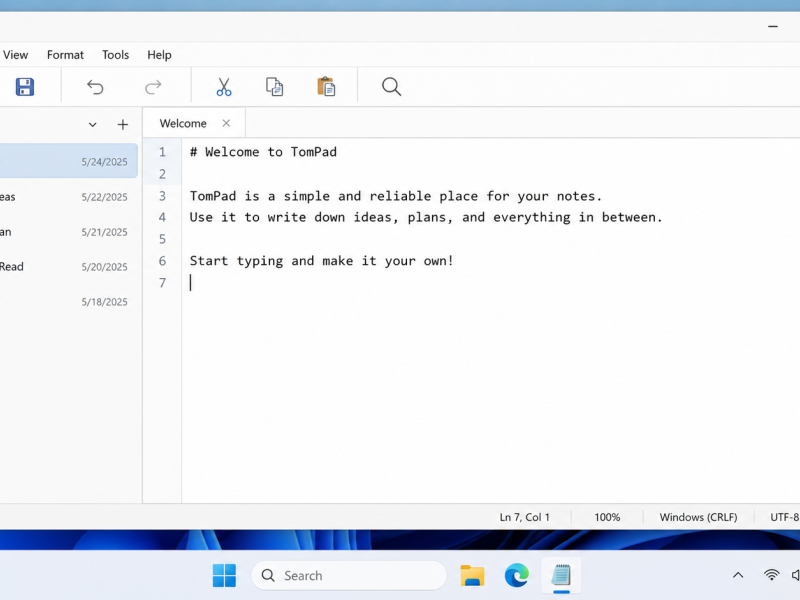Open the Windows Start menu
800x600 pixels.
(x=224, y=576)
